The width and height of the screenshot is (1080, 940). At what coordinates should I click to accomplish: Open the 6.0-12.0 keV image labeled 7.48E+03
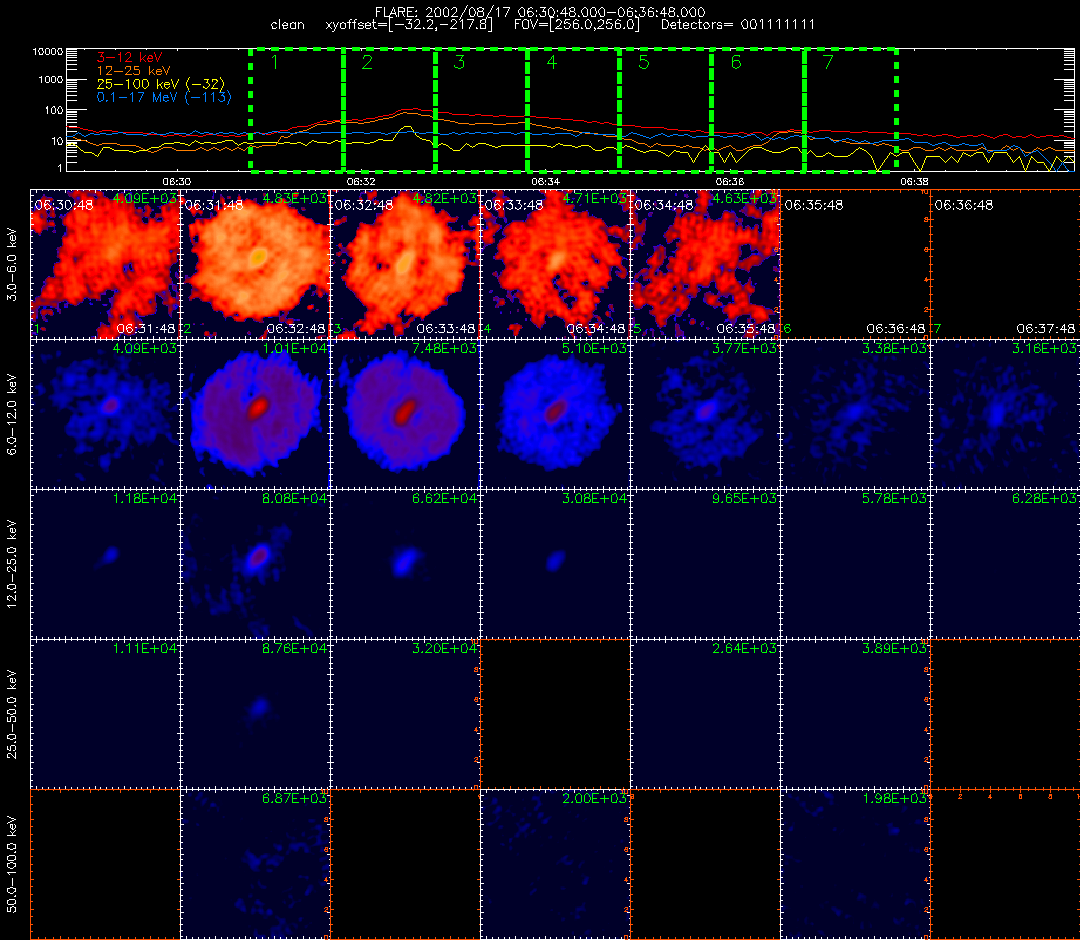coord(406,414)
